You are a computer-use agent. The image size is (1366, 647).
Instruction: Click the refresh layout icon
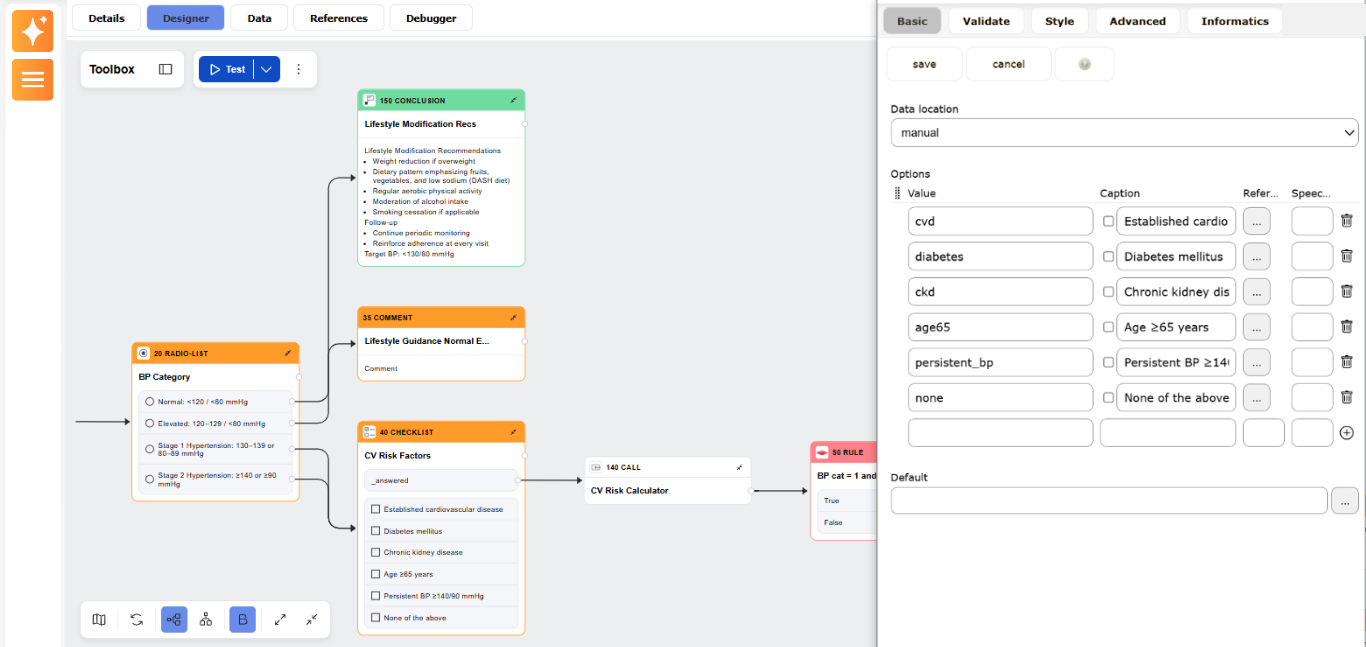pos(137,620)
